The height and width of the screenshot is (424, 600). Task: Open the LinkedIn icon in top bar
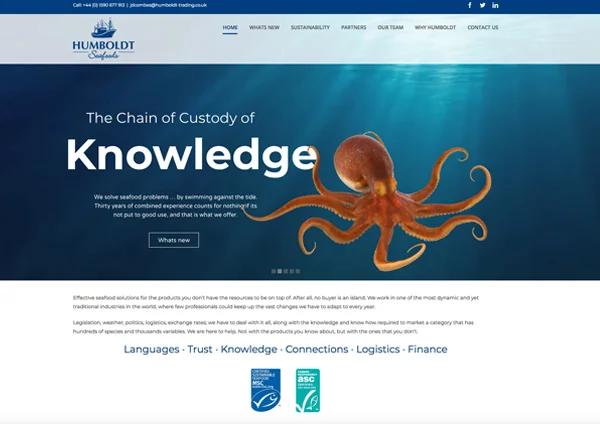(x=496, y=5)
